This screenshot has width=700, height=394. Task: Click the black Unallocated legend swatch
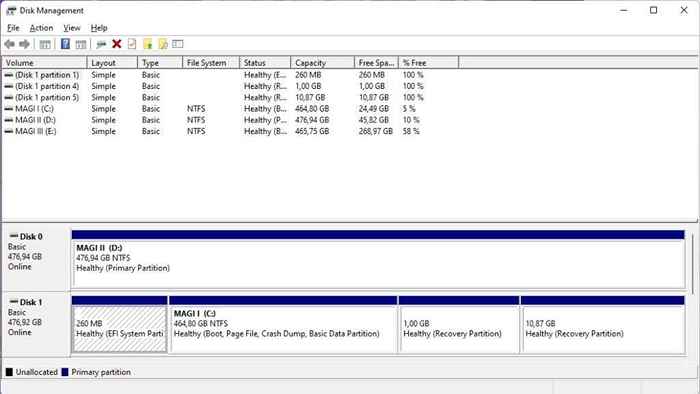[9, 372]
